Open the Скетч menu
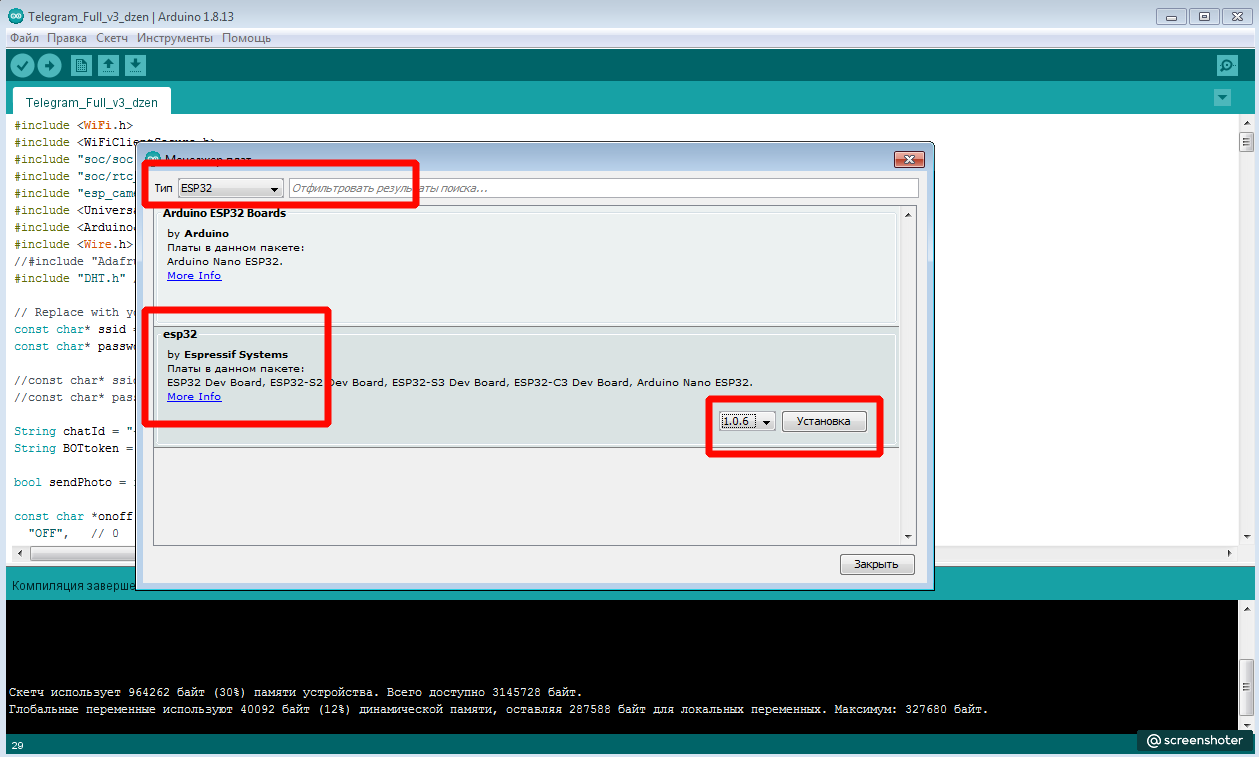The image size is (1259, 757). [112, 38]
